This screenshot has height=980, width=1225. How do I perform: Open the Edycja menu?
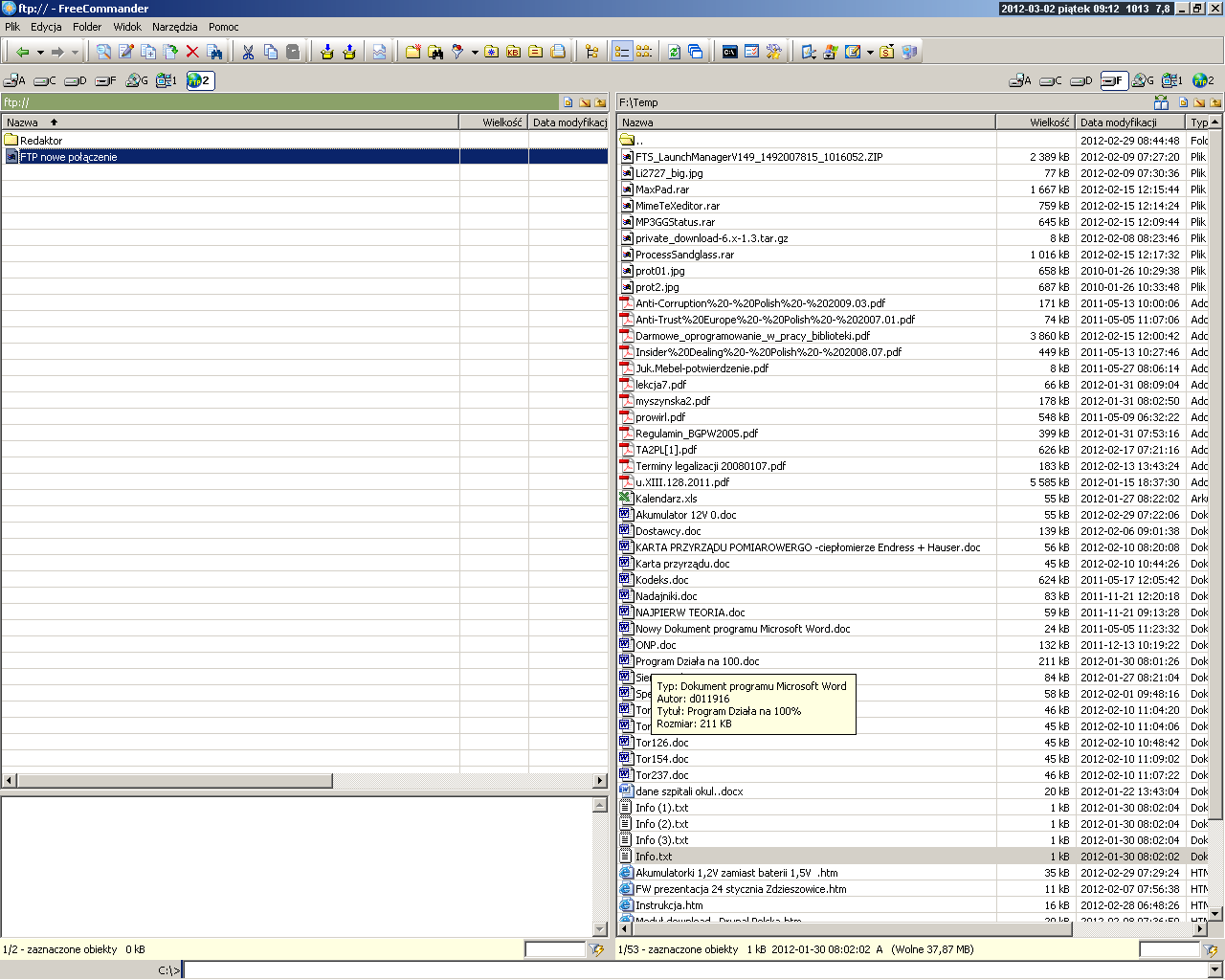(46, 27)
